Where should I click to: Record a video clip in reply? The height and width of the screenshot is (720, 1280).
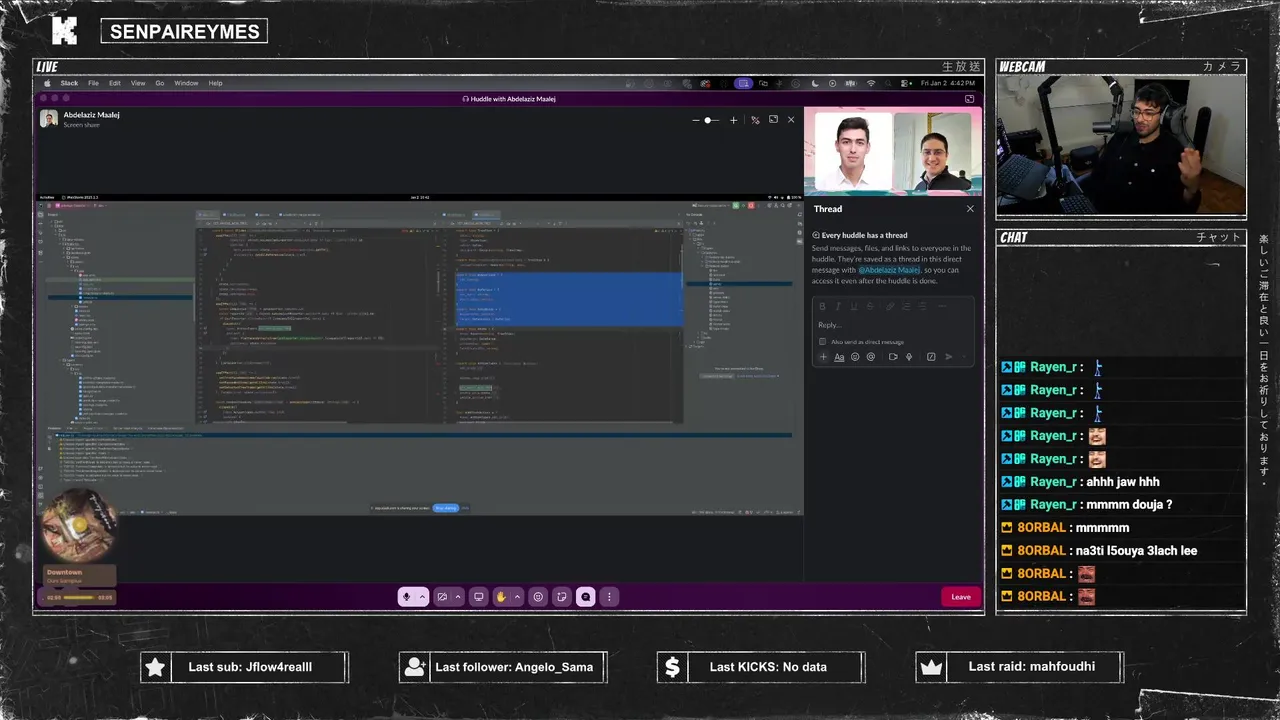893,357
